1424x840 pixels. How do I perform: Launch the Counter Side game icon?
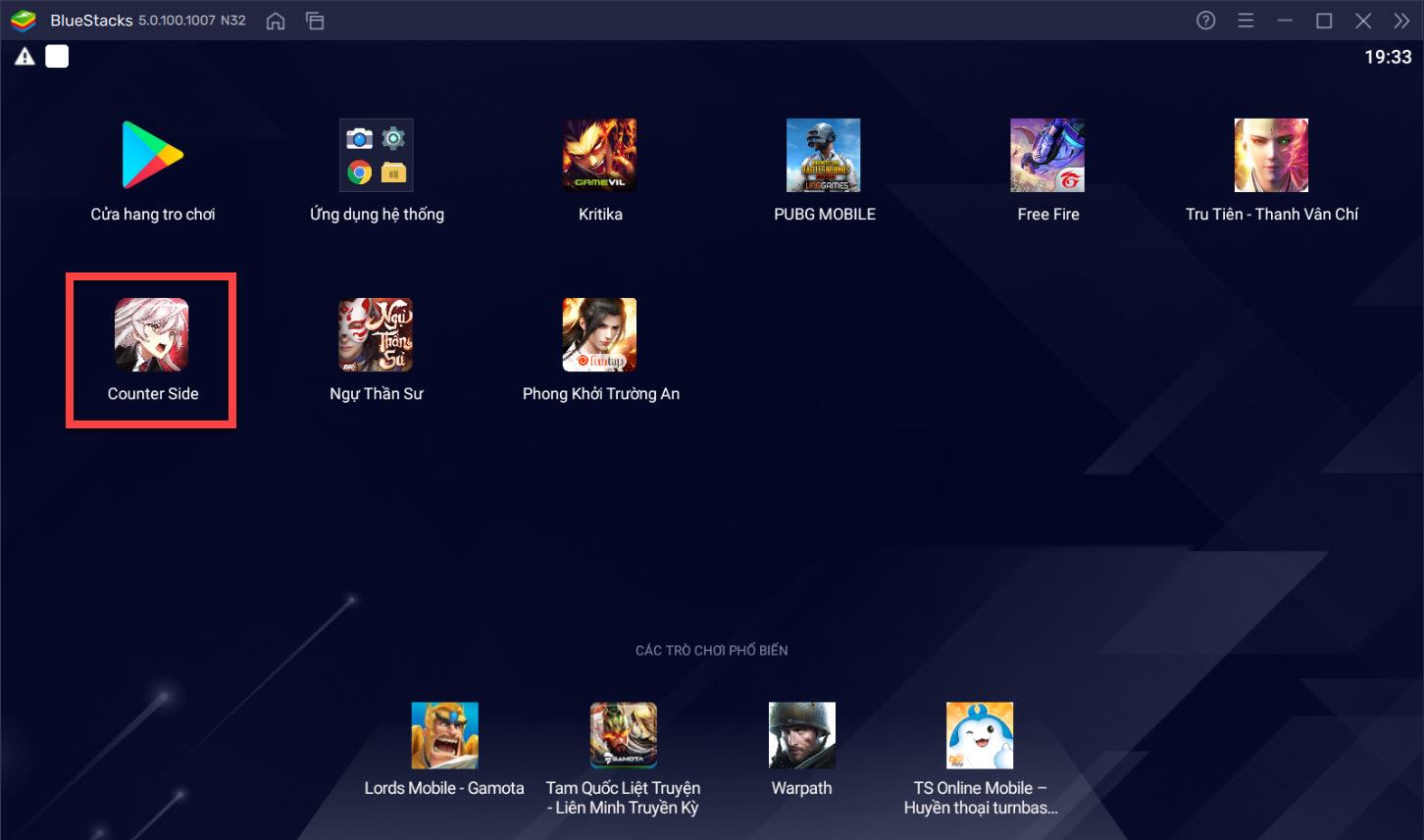point(152,335)
